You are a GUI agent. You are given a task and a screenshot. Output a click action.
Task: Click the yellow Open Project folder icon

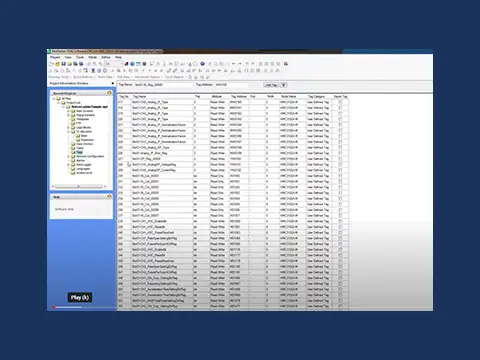coord(57,64)
